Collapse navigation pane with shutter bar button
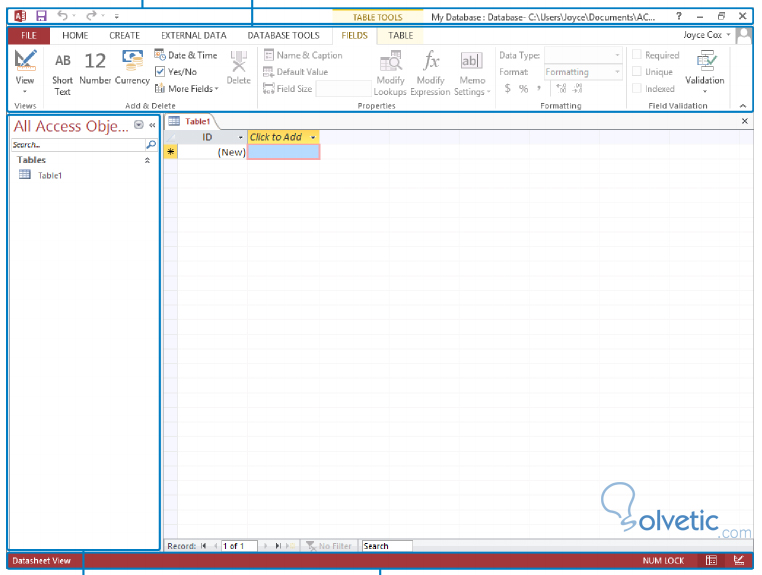Screen dimensions: 762x575 tap(152, 125)
